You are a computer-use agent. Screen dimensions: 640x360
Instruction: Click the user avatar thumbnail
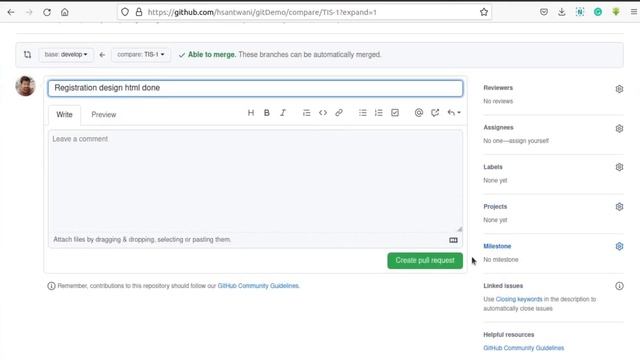pos(25,86)
